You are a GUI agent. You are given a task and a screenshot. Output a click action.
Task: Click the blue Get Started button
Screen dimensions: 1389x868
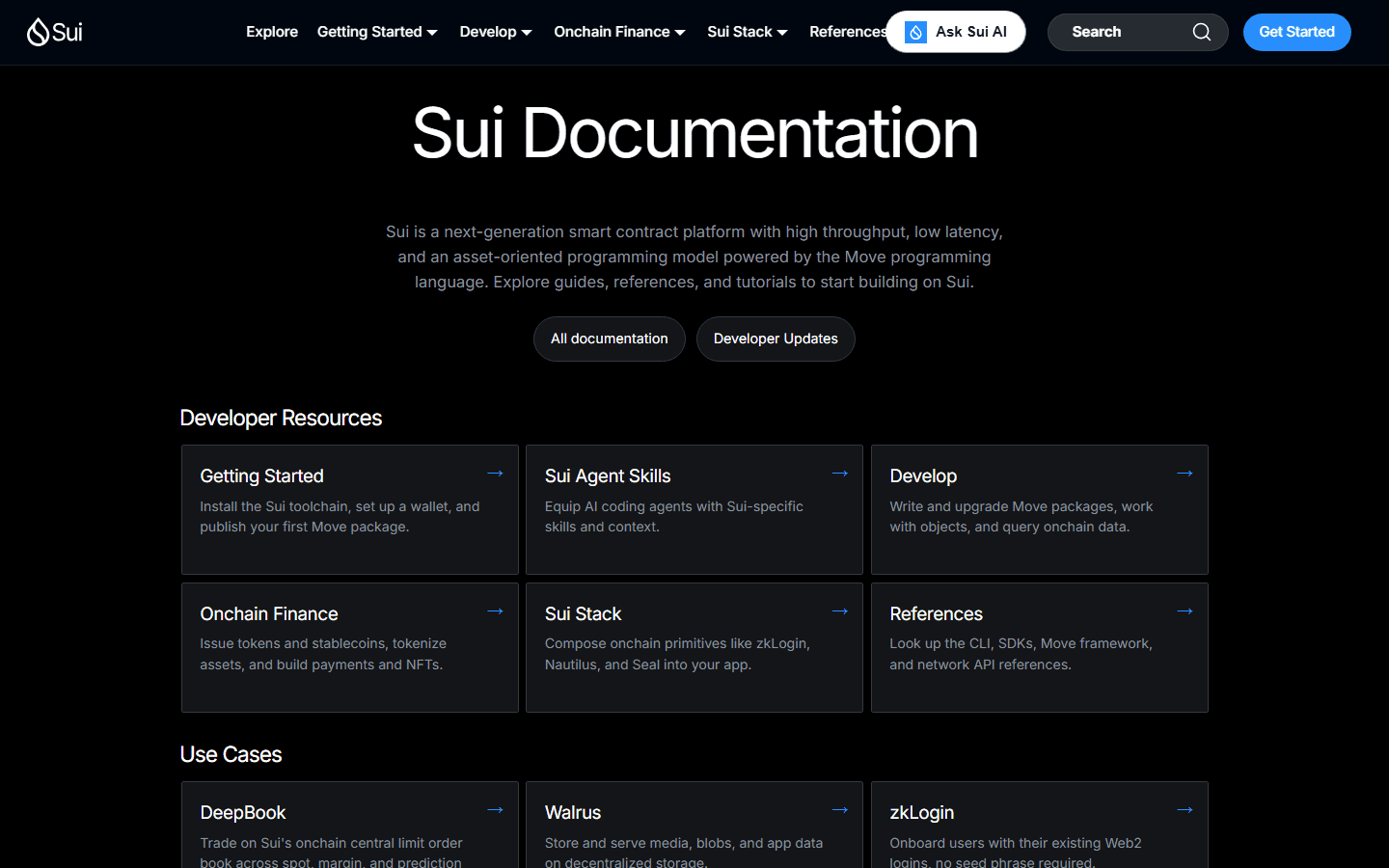[x=1296, y=32]
